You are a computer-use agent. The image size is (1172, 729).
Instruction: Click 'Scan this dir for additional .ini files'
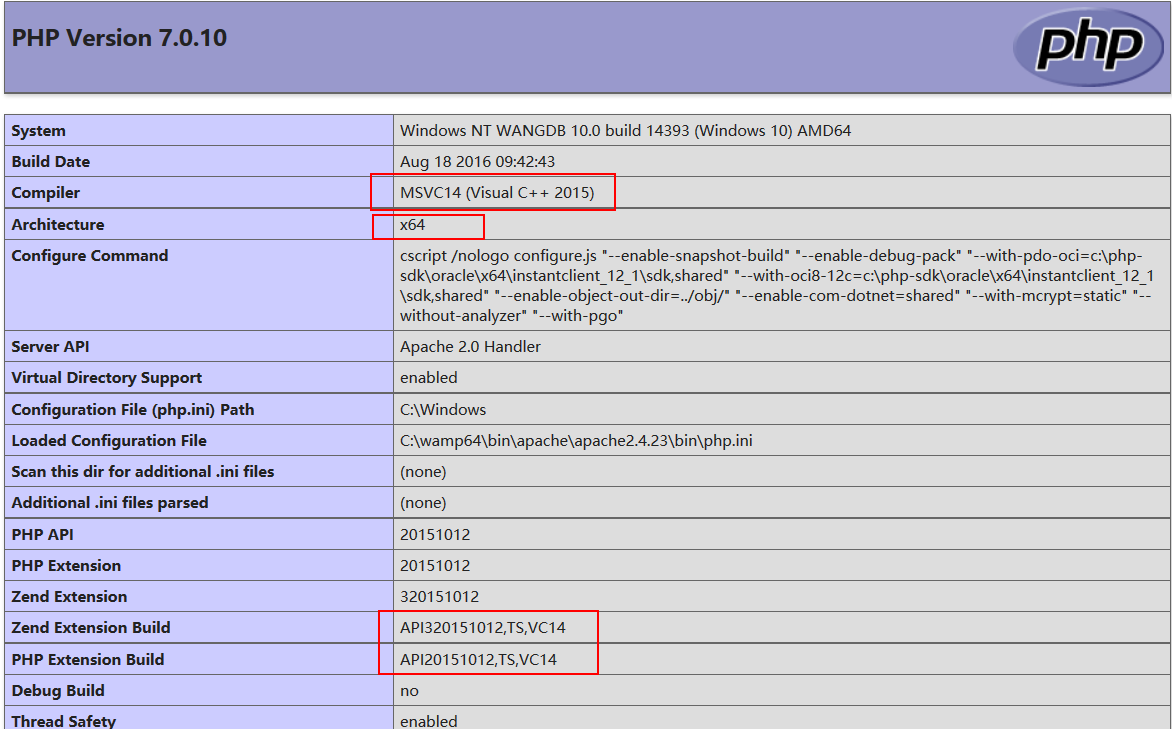143,472
